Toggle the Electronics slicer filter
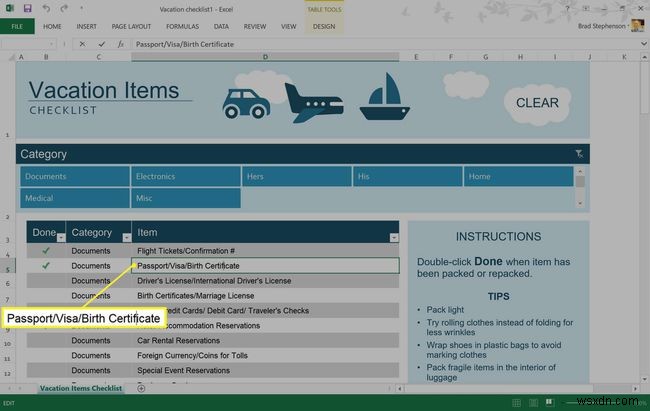 (x=186, y=176)
